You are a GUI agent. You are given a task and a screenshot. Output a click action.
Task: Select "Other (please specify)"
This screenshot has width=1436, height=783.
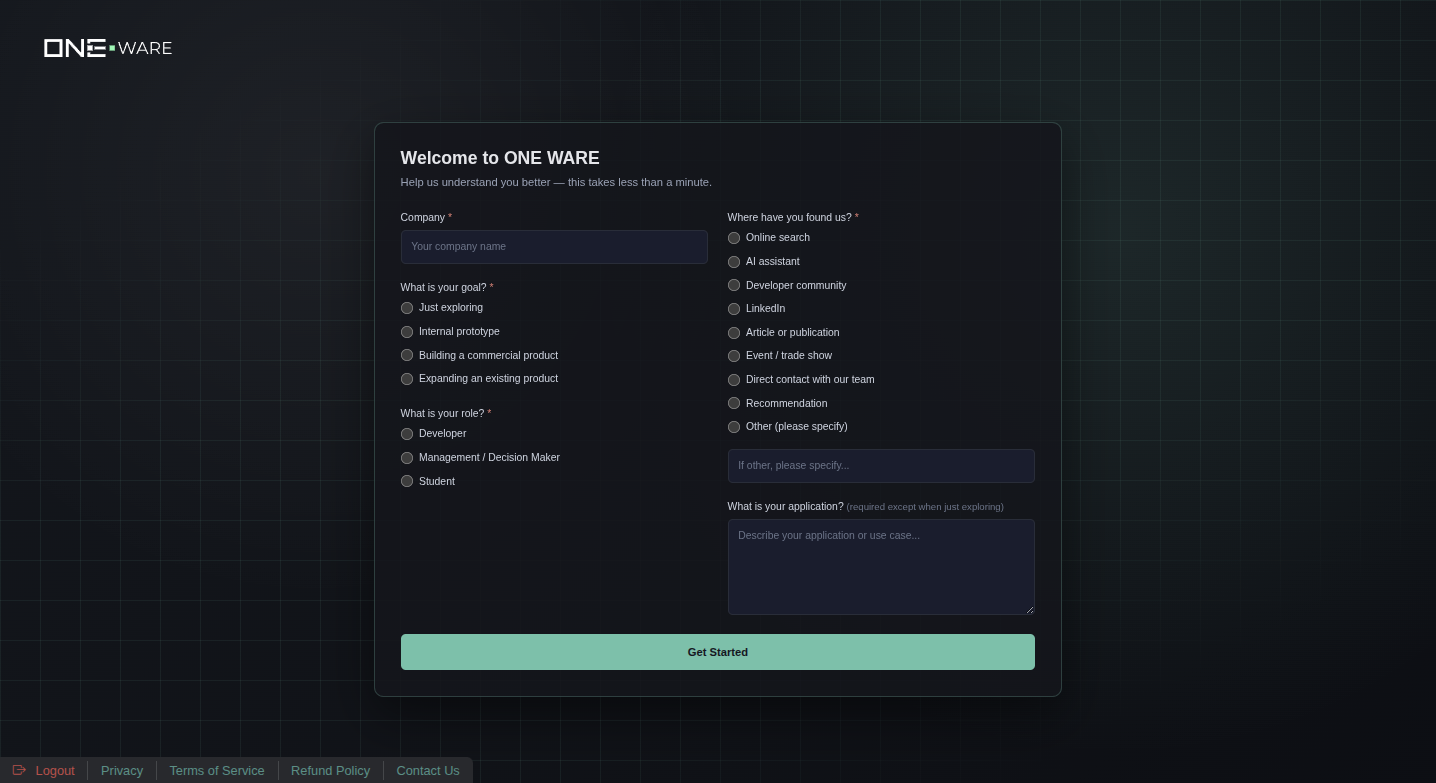tap(734, 427)
